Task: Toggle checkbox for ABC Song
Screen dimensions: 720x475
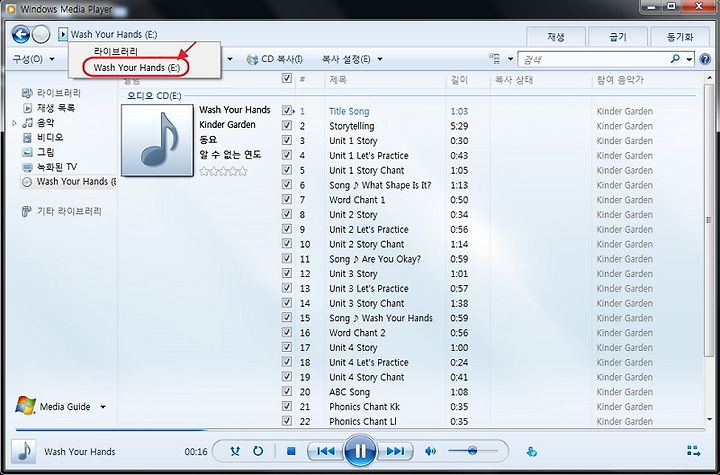Action: coord(287,391)
